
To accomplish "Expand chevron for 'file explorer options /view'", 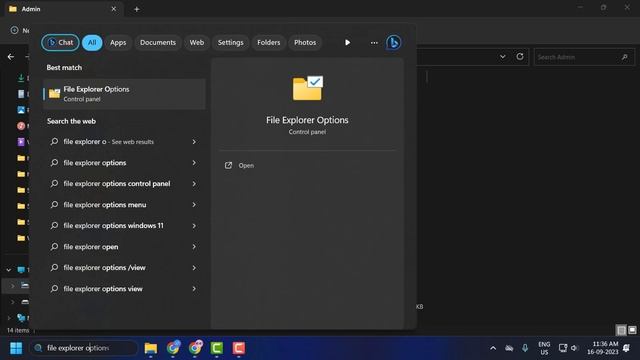I will [194, 268].
